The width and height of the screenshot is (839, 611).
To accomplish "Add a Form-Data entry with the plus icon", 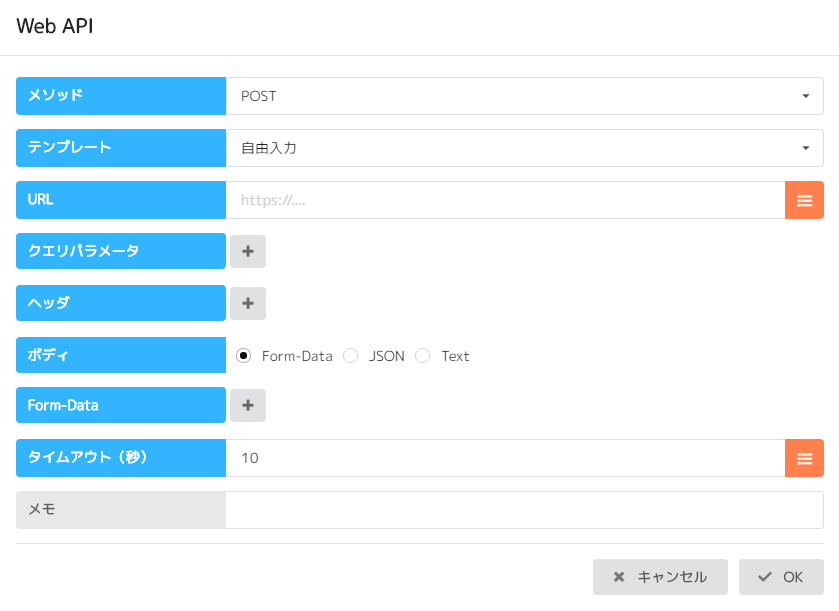I will click(248, 406).
